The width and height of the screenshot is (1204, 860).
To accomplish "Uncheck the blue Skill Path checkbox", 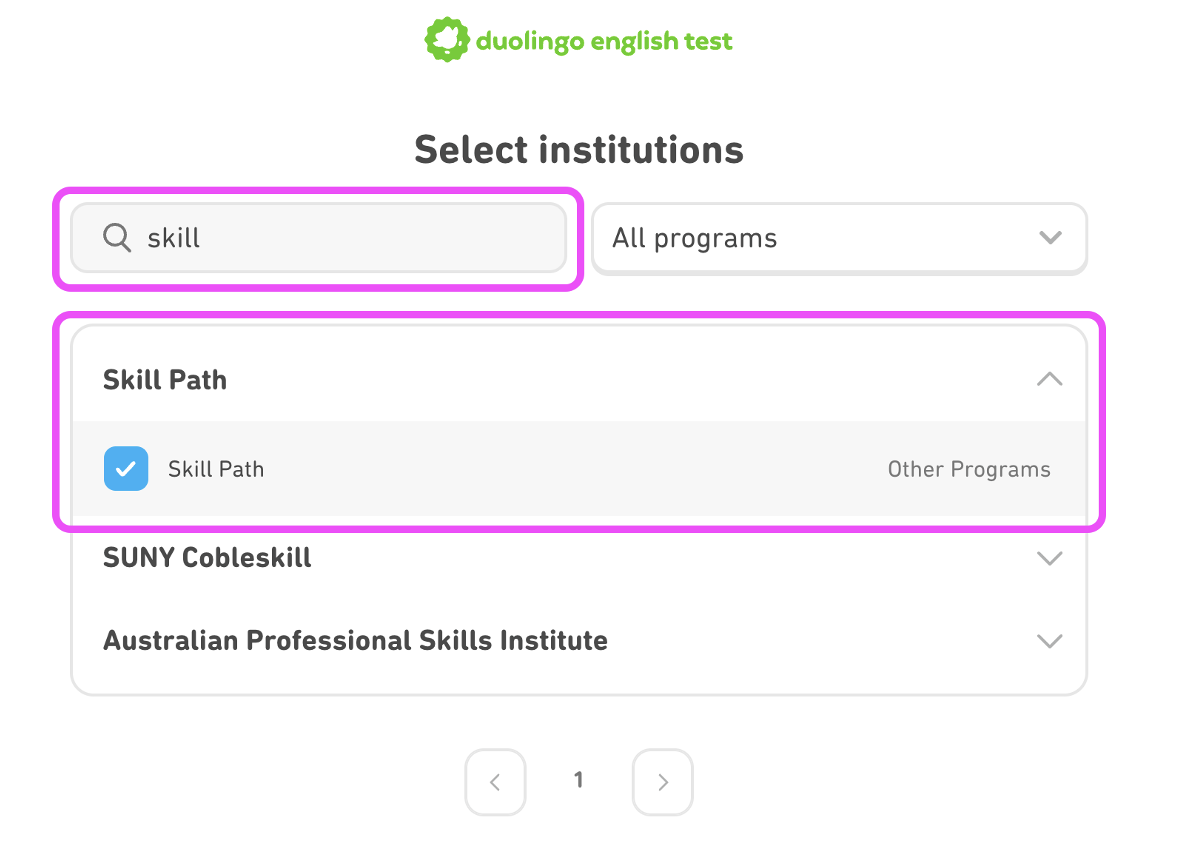I will pos(126,469).
